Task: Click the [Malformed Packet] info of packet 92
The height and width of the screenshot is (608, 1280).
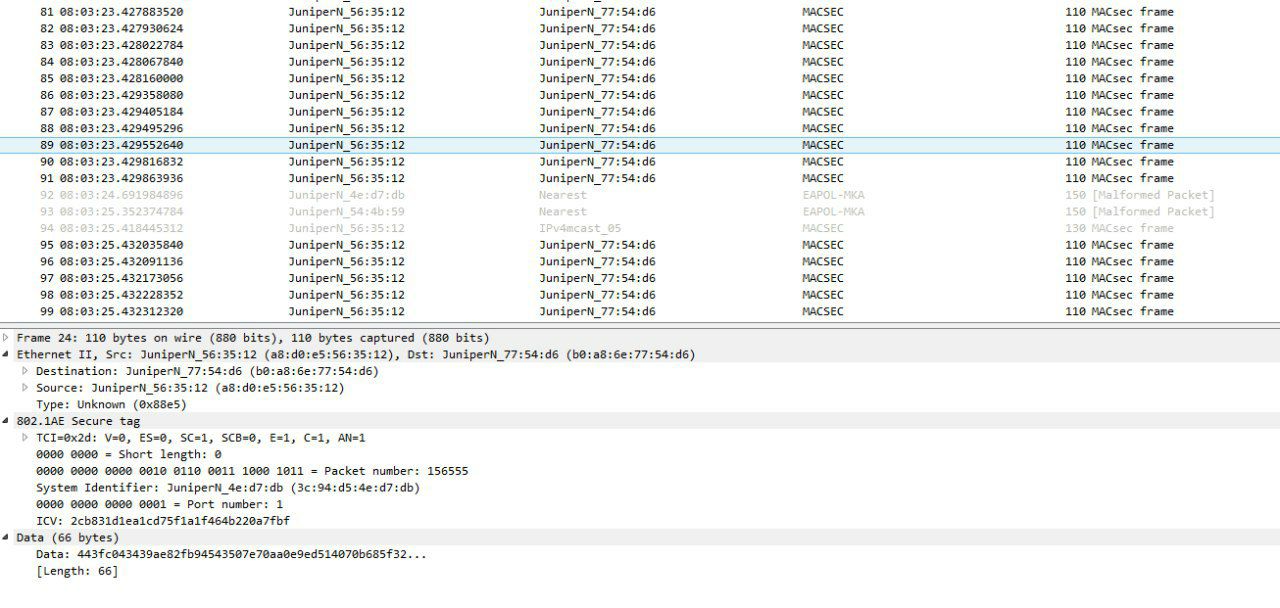Action: [x=1153, y=195]
